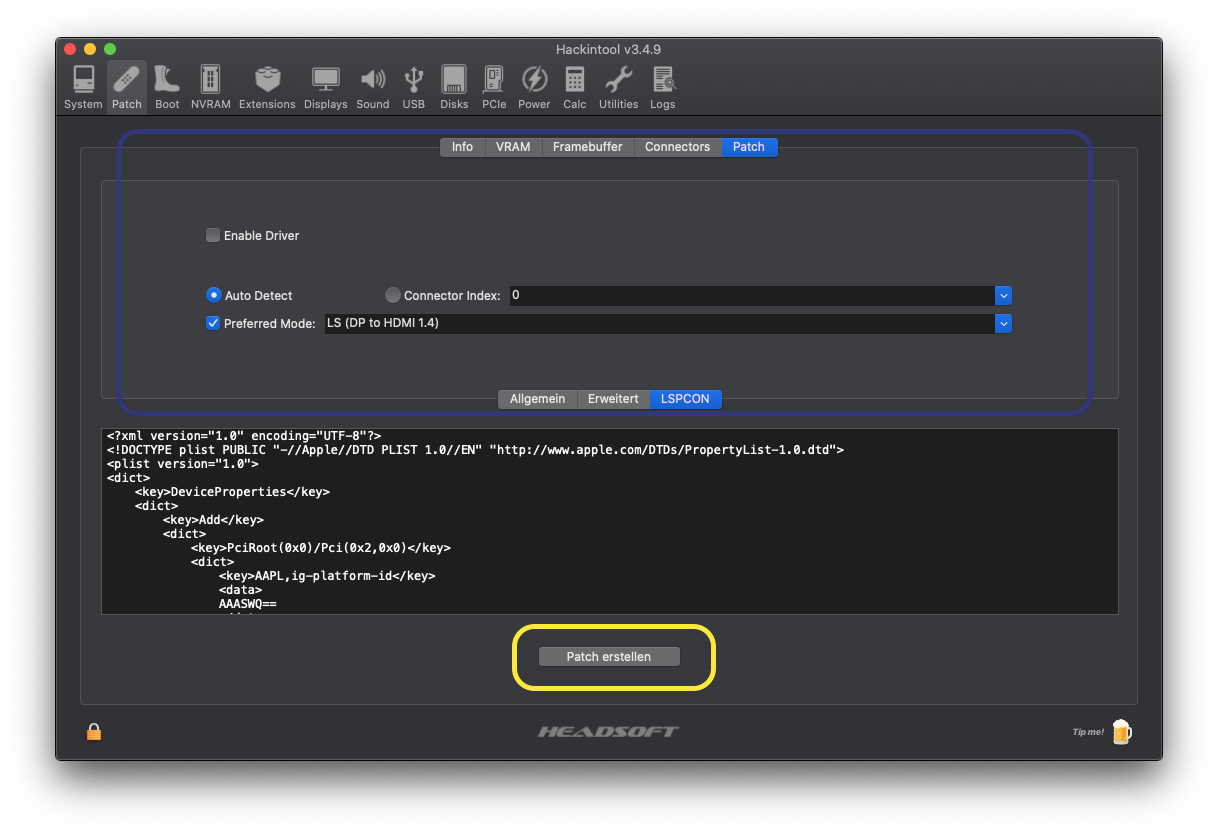Open the Calc section
The image size is (1218, 834).
point(575,87)
